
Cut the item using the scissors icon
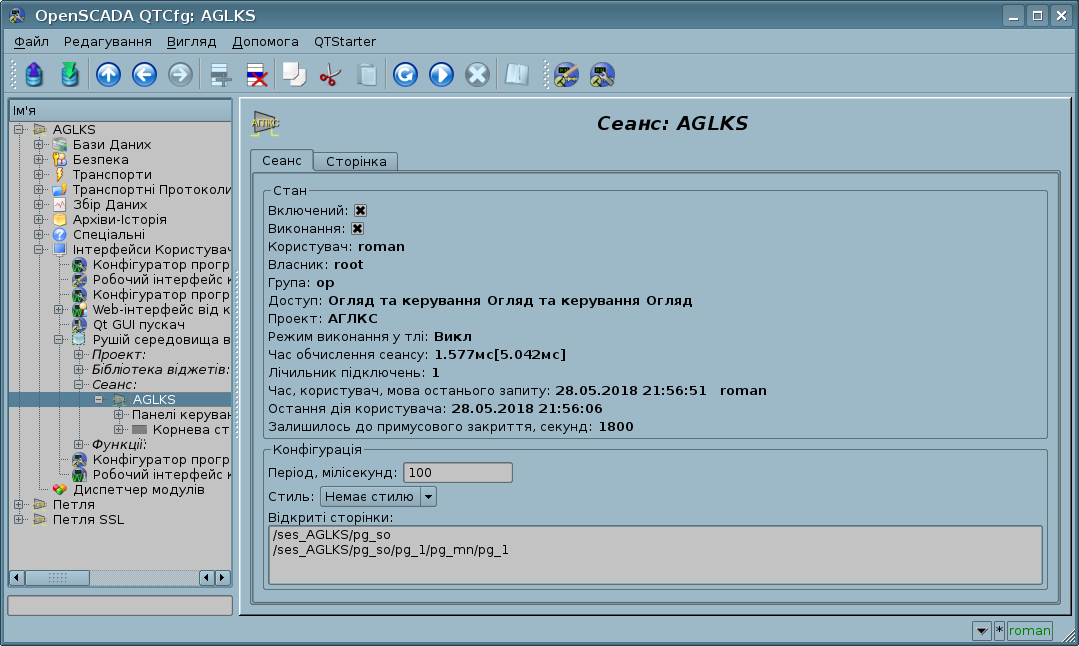tap(330, 74)
